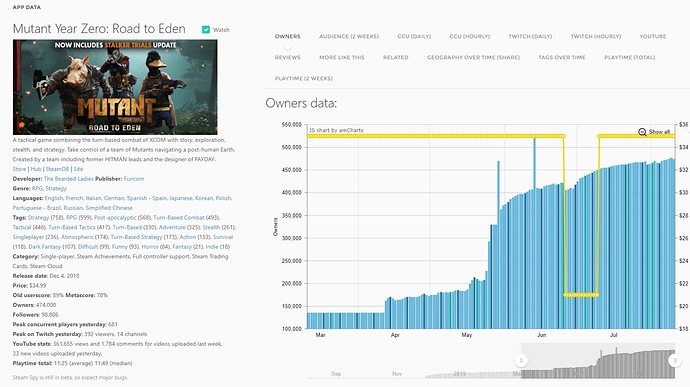This screenshot has height=387, width=690.
Task: Click the game banner image
Action: [115, 87]
